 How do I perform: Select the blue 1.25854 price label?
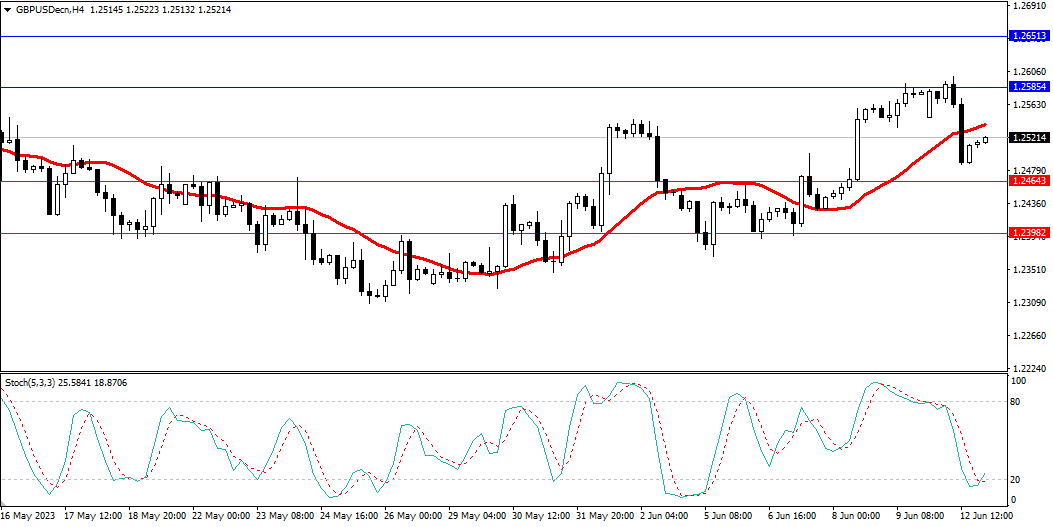pyautogui.click(x=1029, y=87)
